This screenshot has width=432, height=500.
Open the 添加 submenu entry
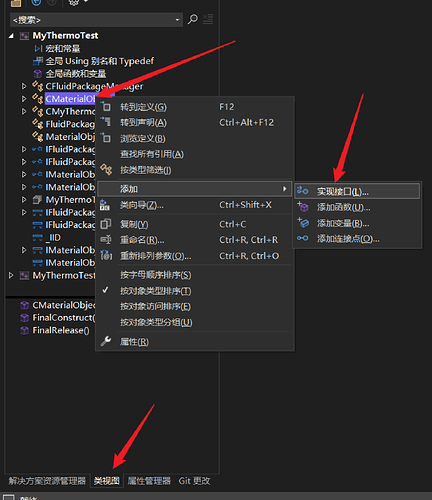[195, 189]
